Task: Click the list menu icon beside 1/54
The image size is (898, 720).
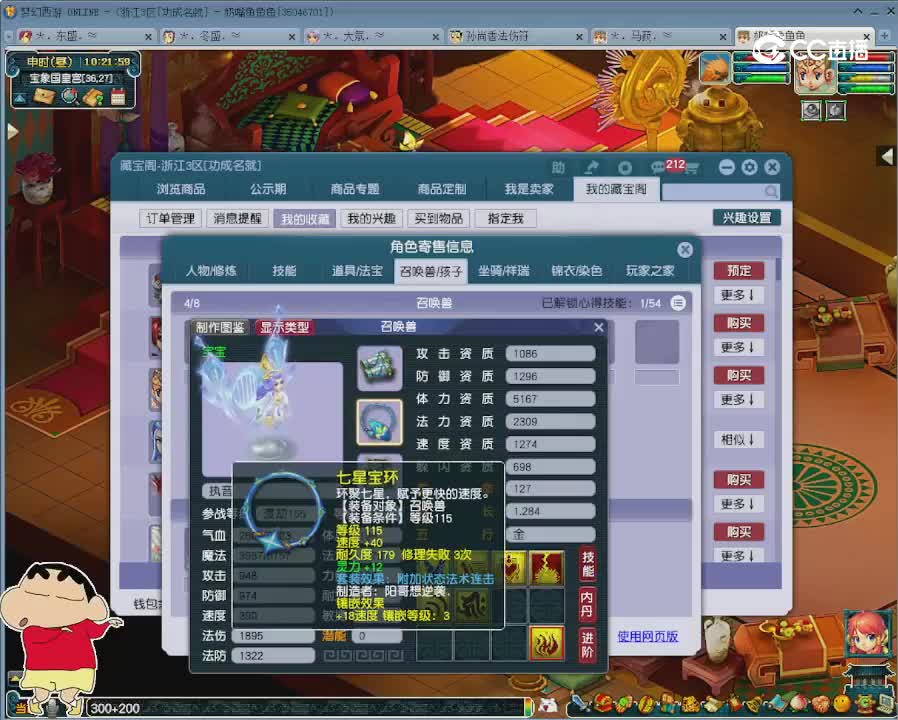Action: click(678, 303)
